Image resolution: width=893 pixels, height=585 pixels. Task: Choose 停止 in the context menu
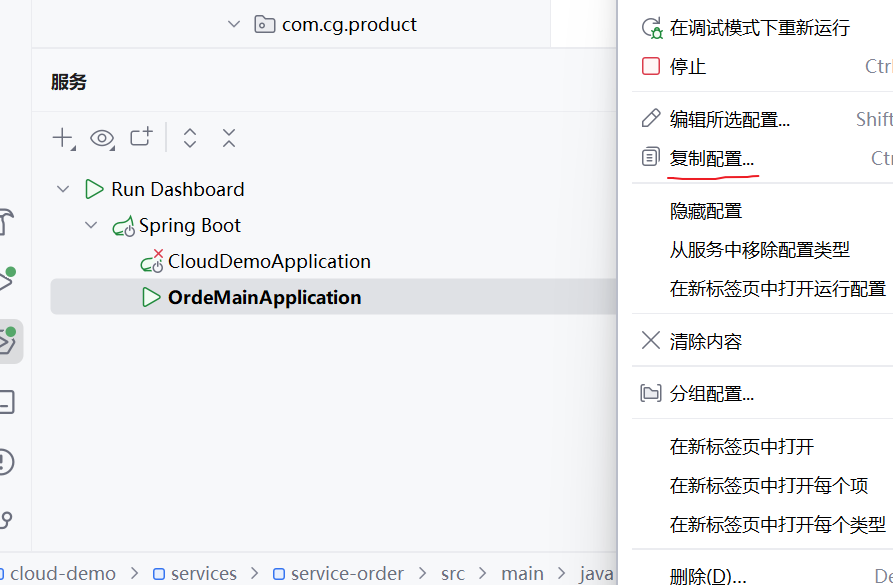pyautogui.click(x=688, y=67)
